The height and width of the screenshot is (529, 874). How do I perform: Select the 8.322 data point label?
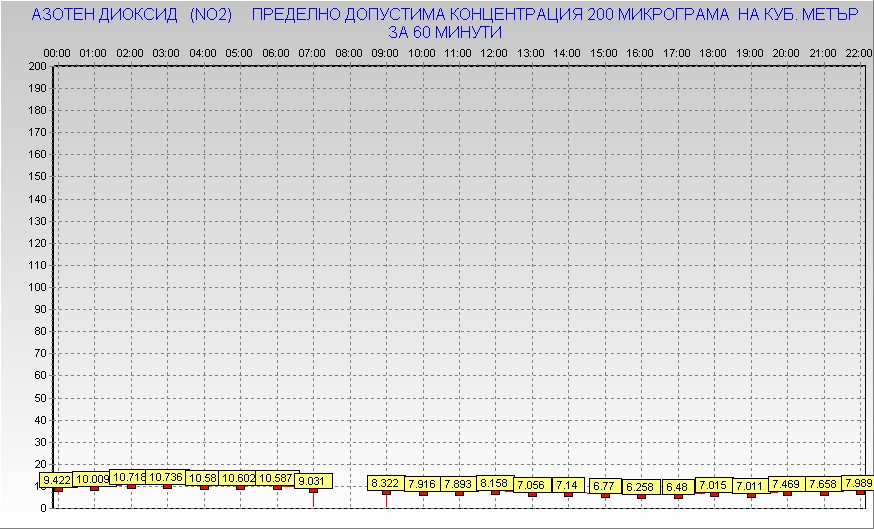[386, 483]
